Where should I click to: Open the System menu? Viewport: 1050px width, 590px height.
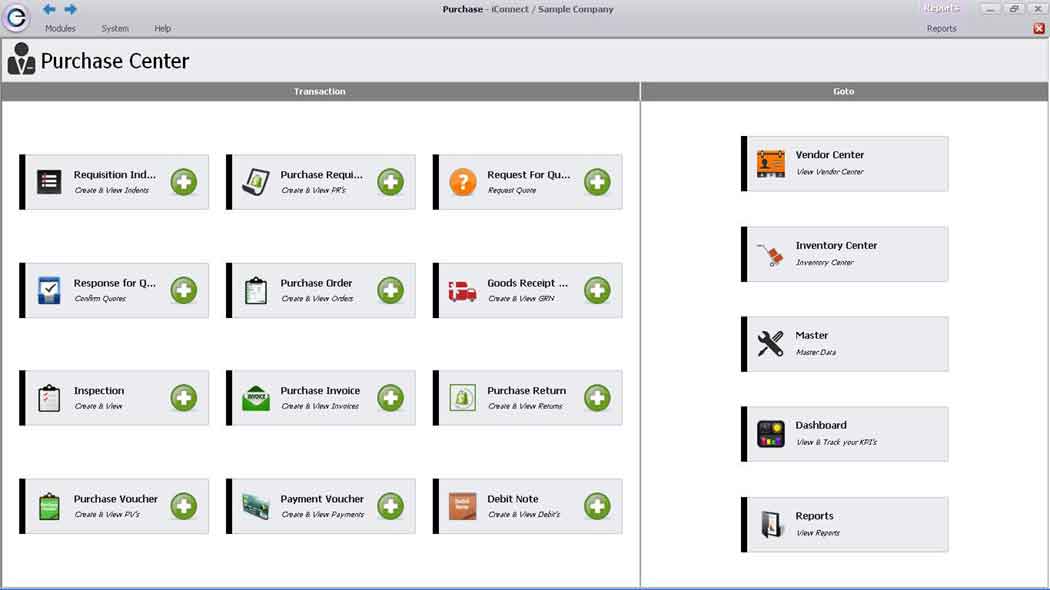(115, 29)
